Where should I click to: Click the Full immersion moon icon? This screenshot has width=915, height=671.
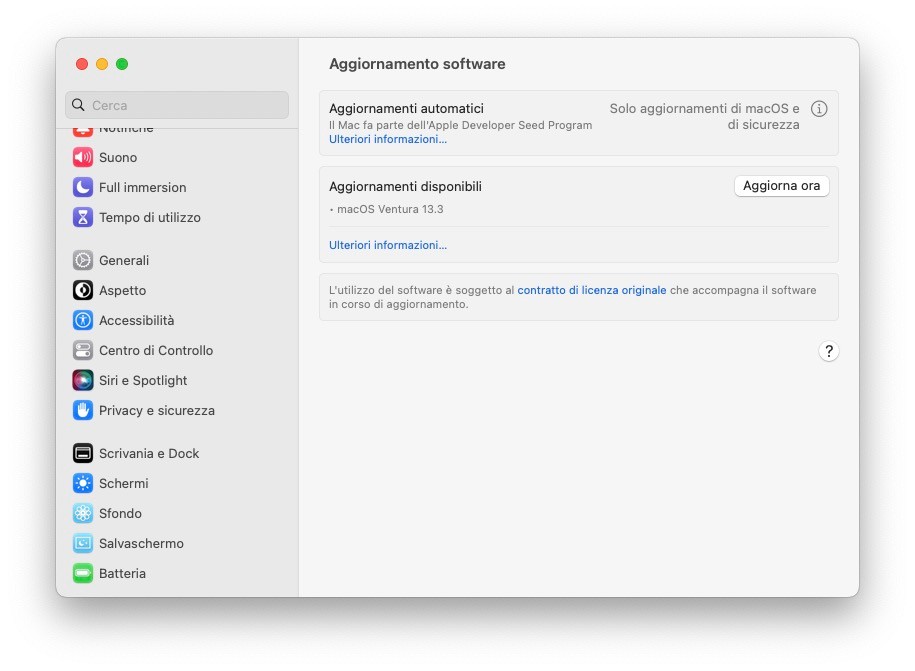(x=83, y=187)
